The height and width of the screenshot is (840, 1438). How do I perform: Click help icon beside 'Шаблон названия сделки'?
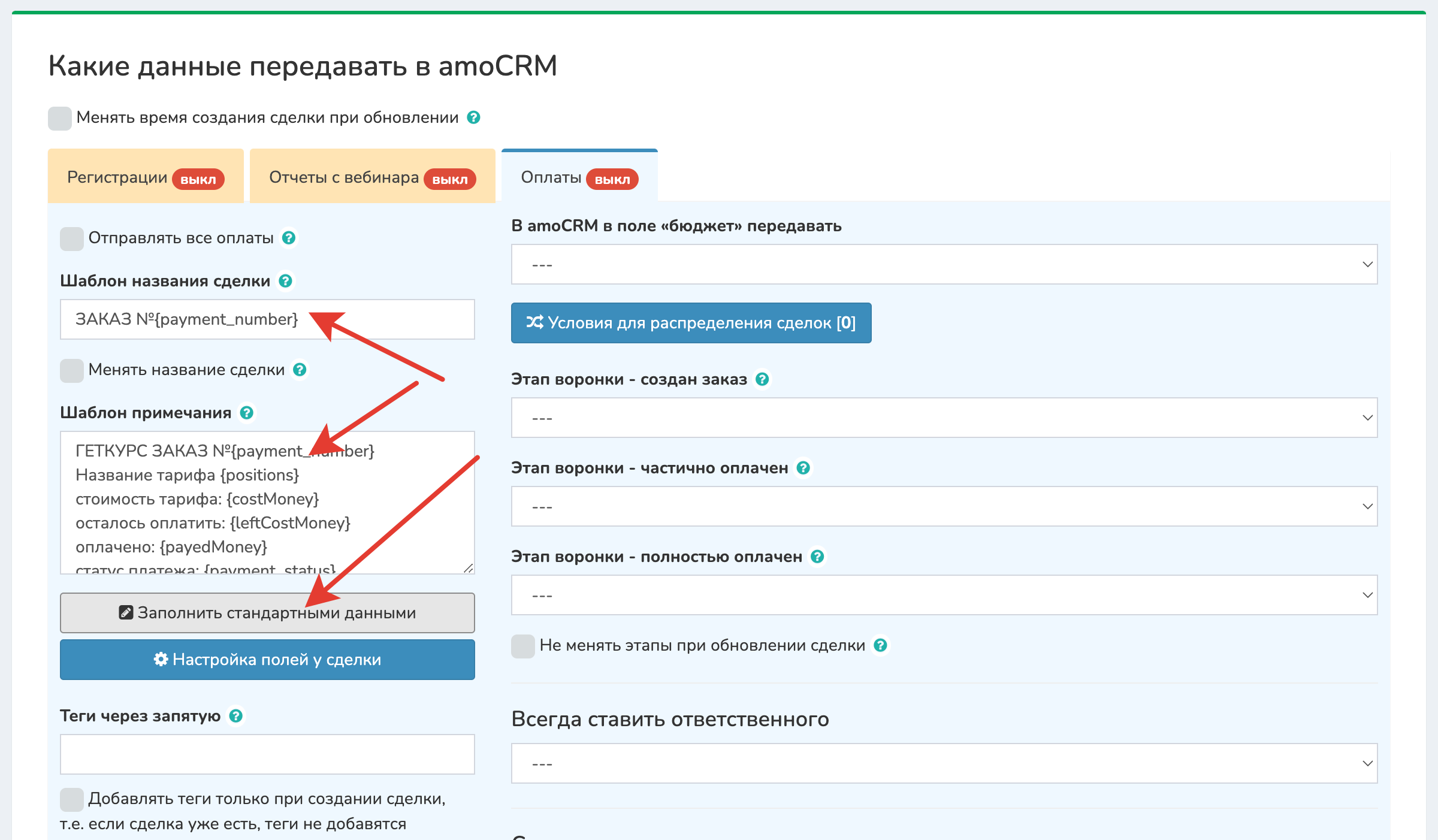pyautogui.click(x=286, y=281)
